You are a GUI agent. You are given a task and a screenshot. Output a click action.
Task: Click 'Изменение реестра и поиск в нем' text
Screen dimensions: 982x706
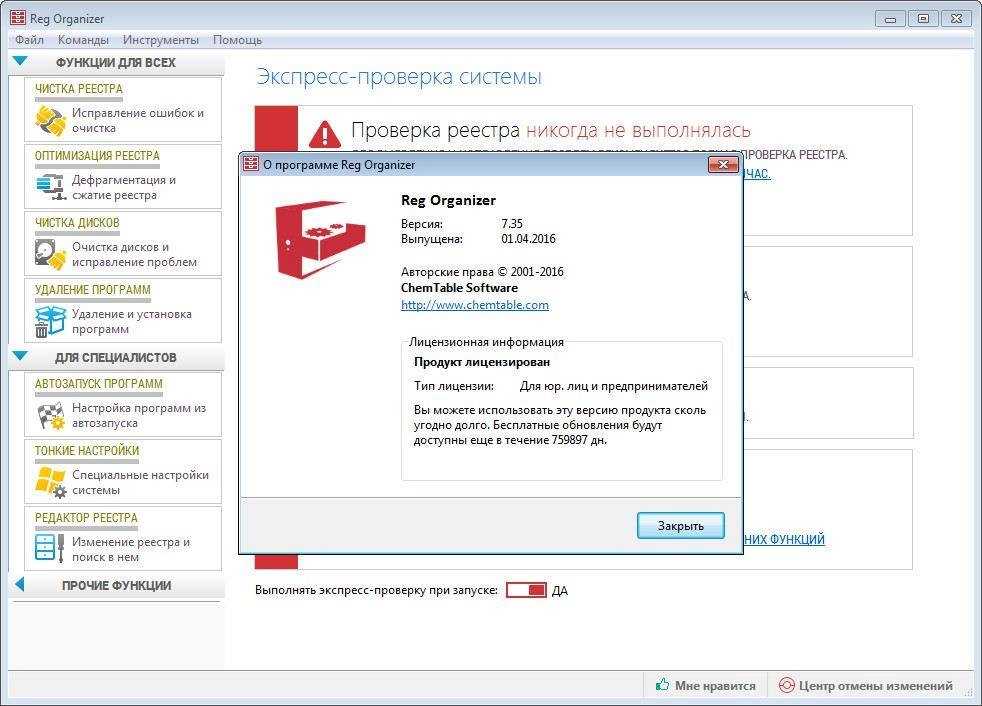pyautogui.click(x=131, y=549)
